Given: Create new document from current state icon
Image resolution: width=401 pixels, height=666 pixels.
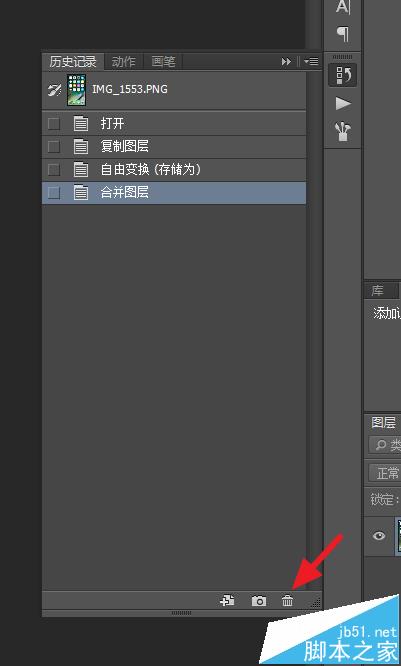Looking at the screenshot, I should (x=227, y=601).
